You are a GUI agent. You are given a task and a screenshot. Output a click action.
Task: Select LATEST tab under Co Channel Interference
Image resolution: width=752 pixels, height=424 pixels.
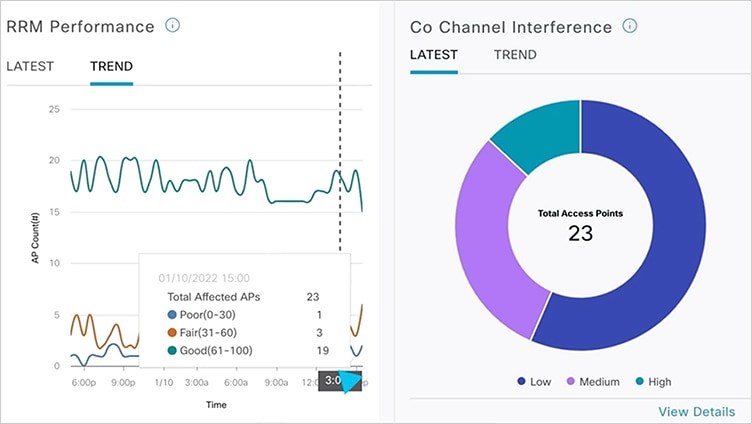coord(434,55)
